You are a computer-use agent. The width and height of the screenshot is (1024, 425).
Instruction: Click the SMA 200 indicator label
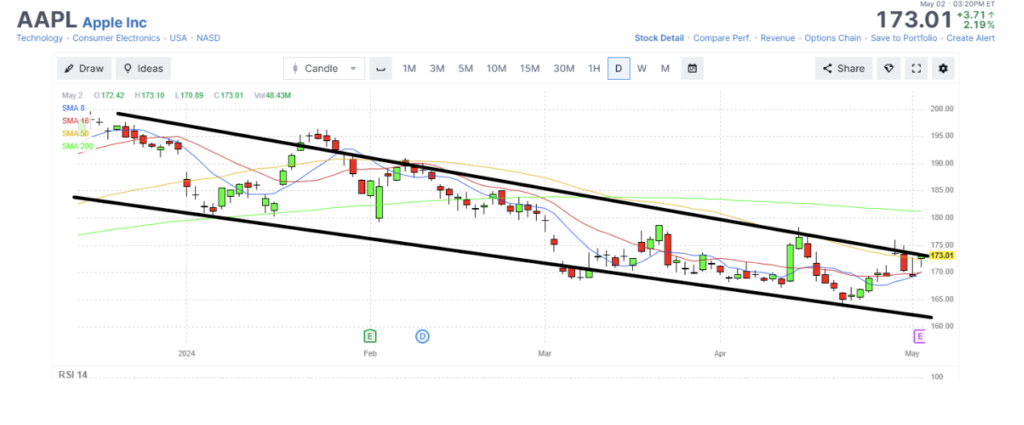(77, 146)
